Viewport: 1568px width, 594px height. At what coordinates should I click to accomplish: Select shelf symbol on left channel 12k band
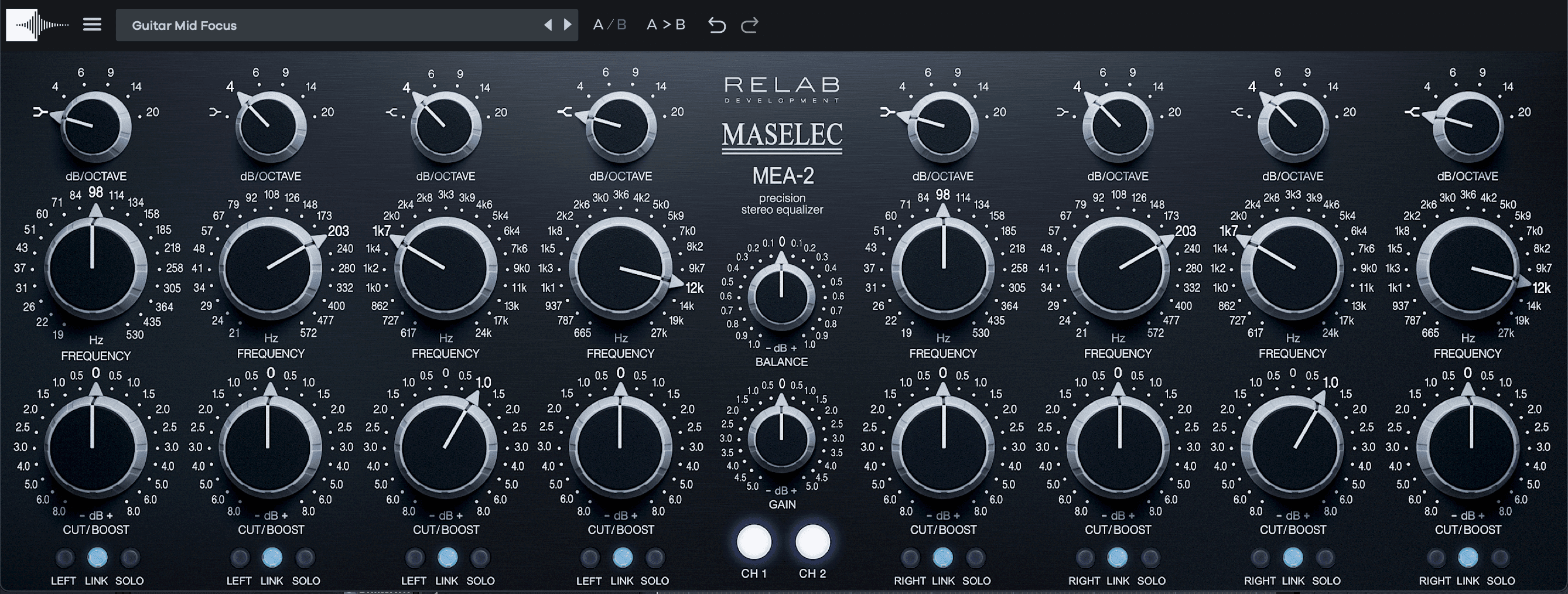(564, 112)
